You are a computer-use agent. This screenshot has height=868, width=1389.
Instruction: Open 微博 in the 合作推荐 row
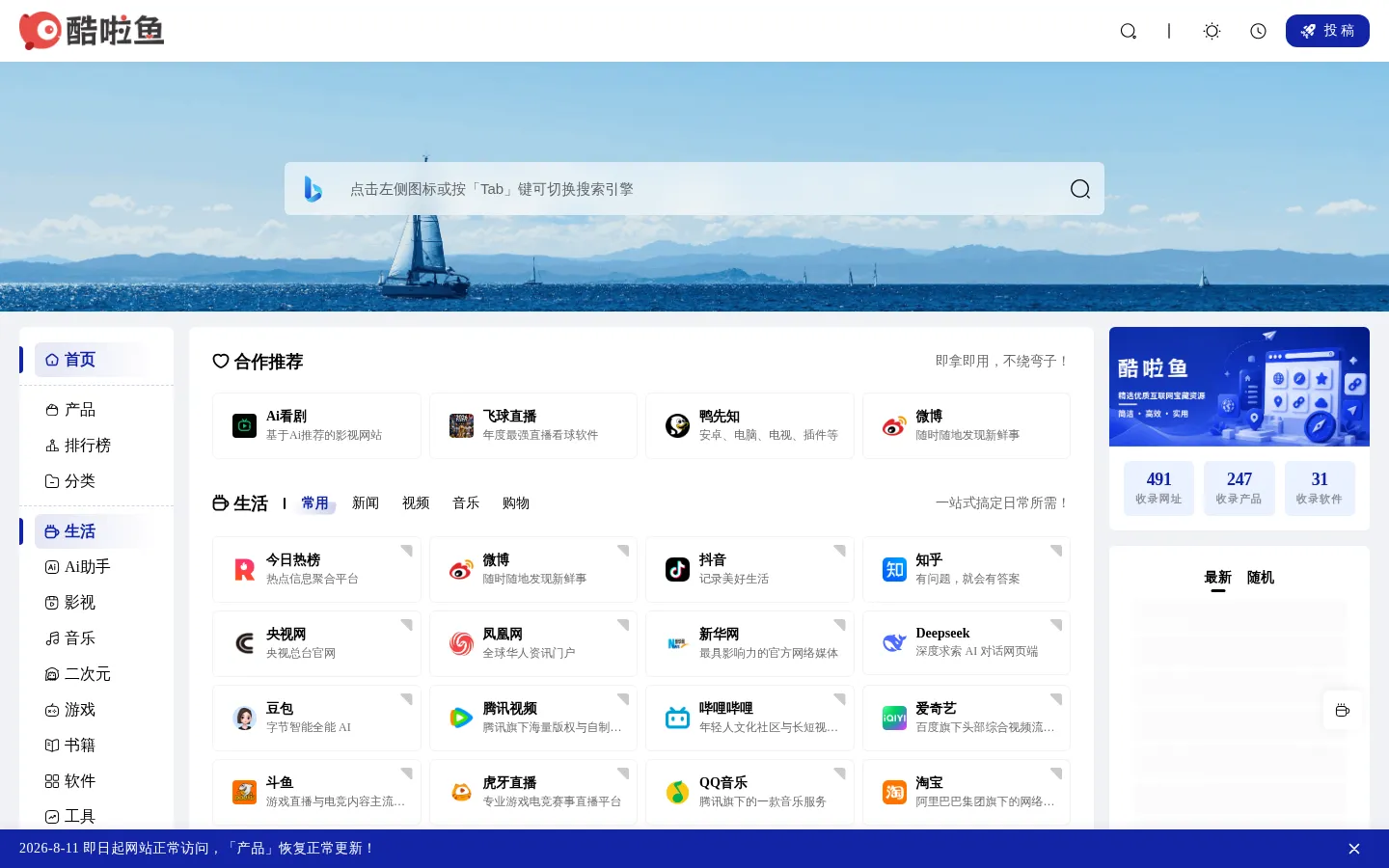click(967, 425)
